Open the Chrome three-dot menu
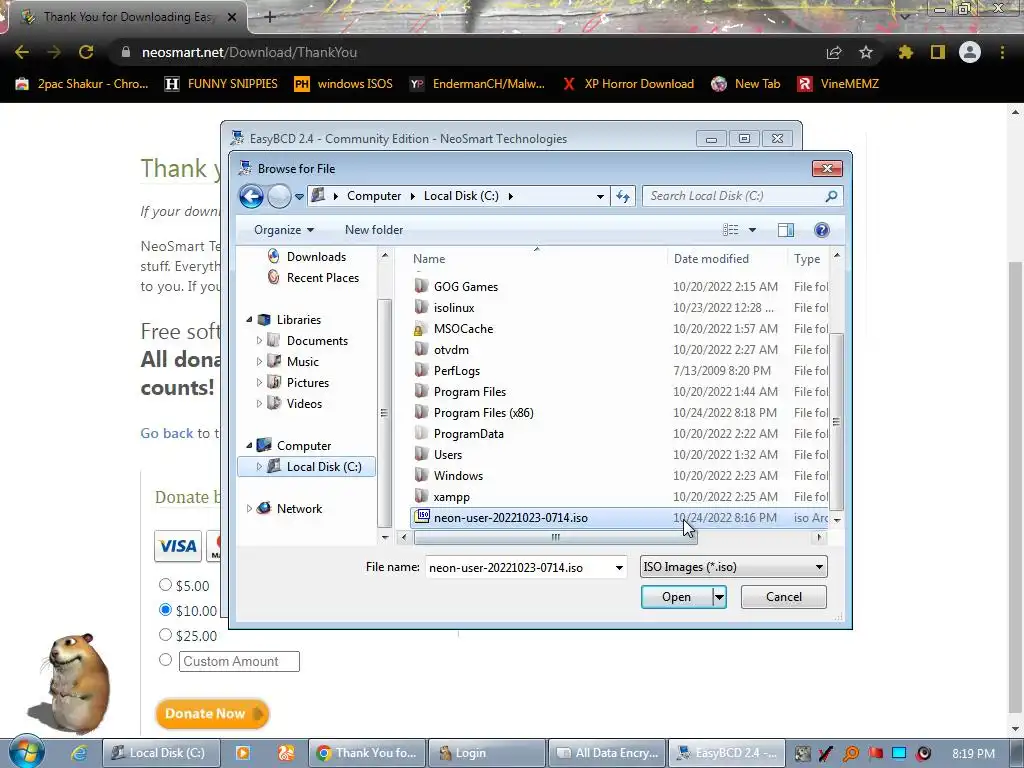The width and height of the screenshot is (1024, 768). pyautogui.click(x=1002, y=52)
